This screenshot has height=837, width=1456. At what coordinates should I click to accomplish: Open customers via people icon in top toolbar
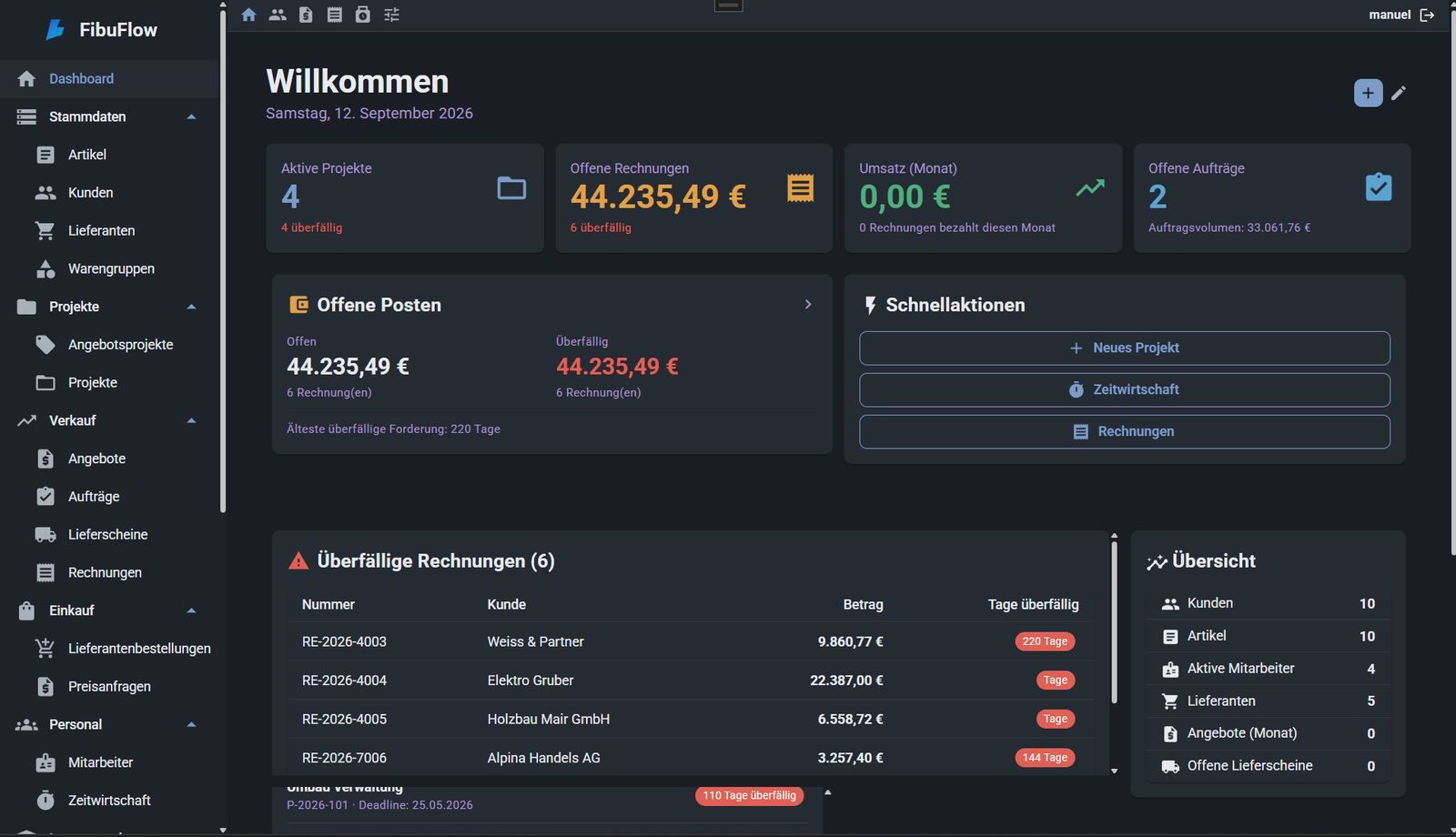pyautogui.click(x=278, y=15)
